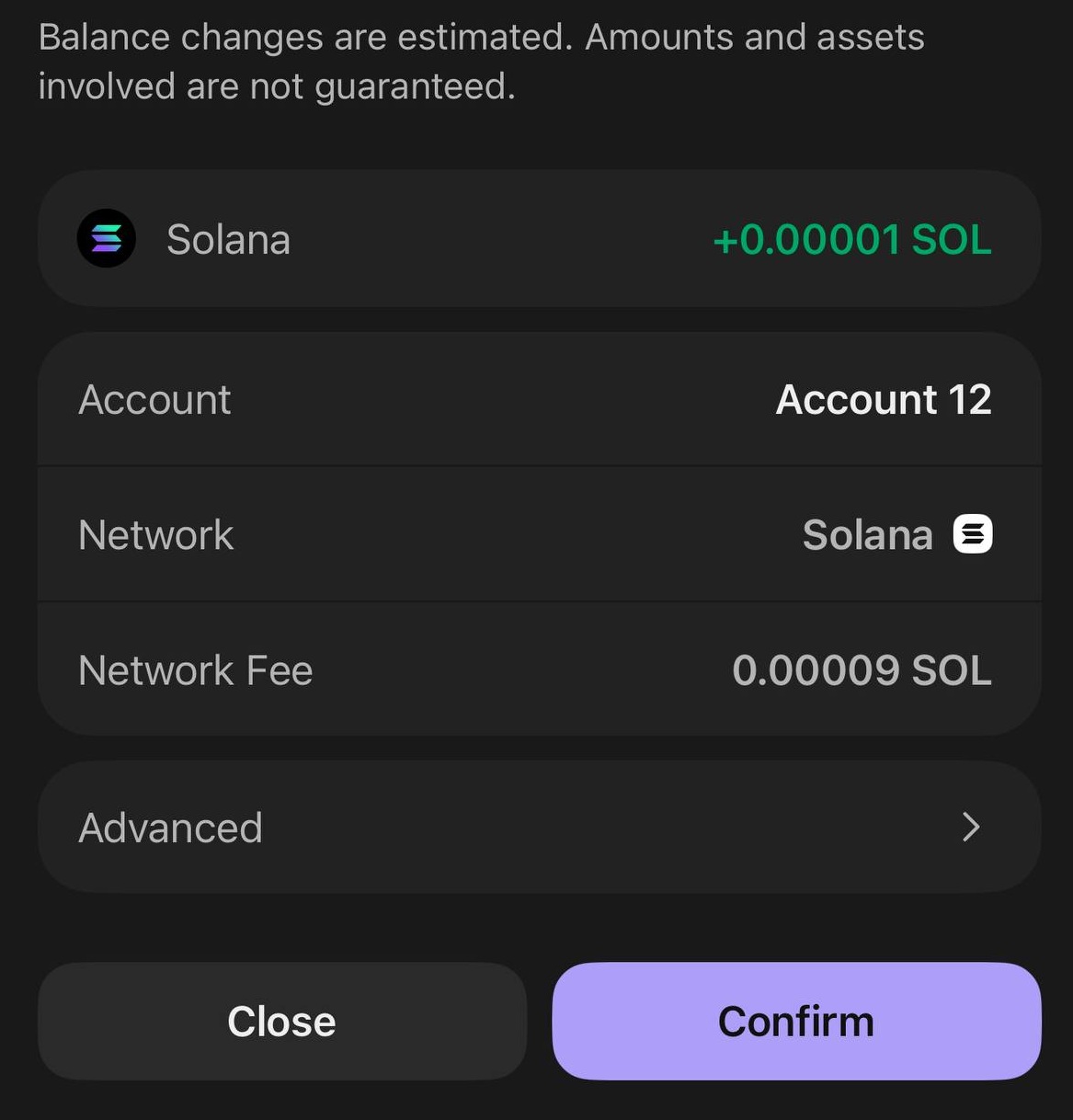Click the balance changes disclaimer text
1073x1120 pixels.
pos(481,38)
